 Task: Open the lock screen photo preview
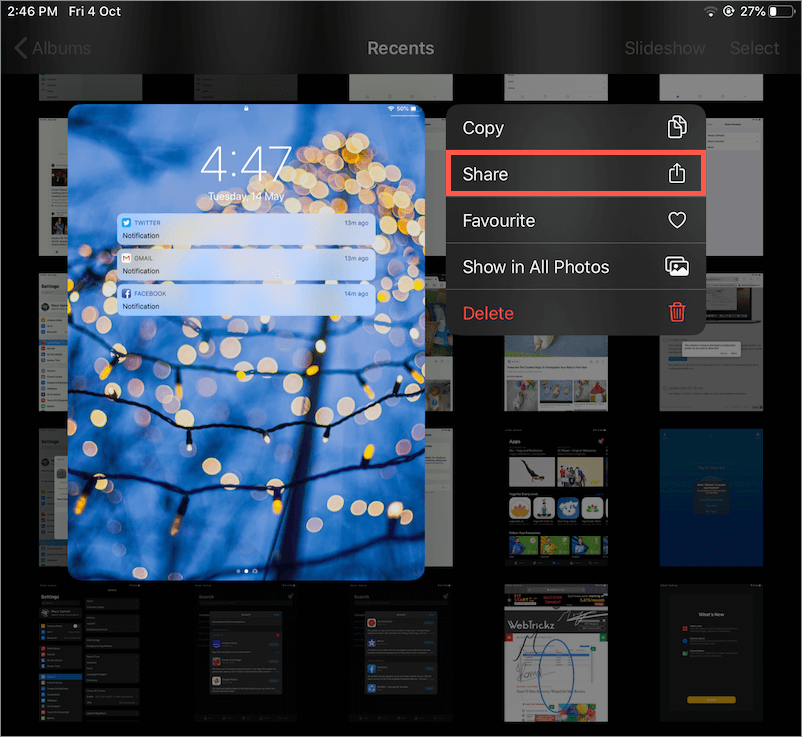(x=246, y=342)
